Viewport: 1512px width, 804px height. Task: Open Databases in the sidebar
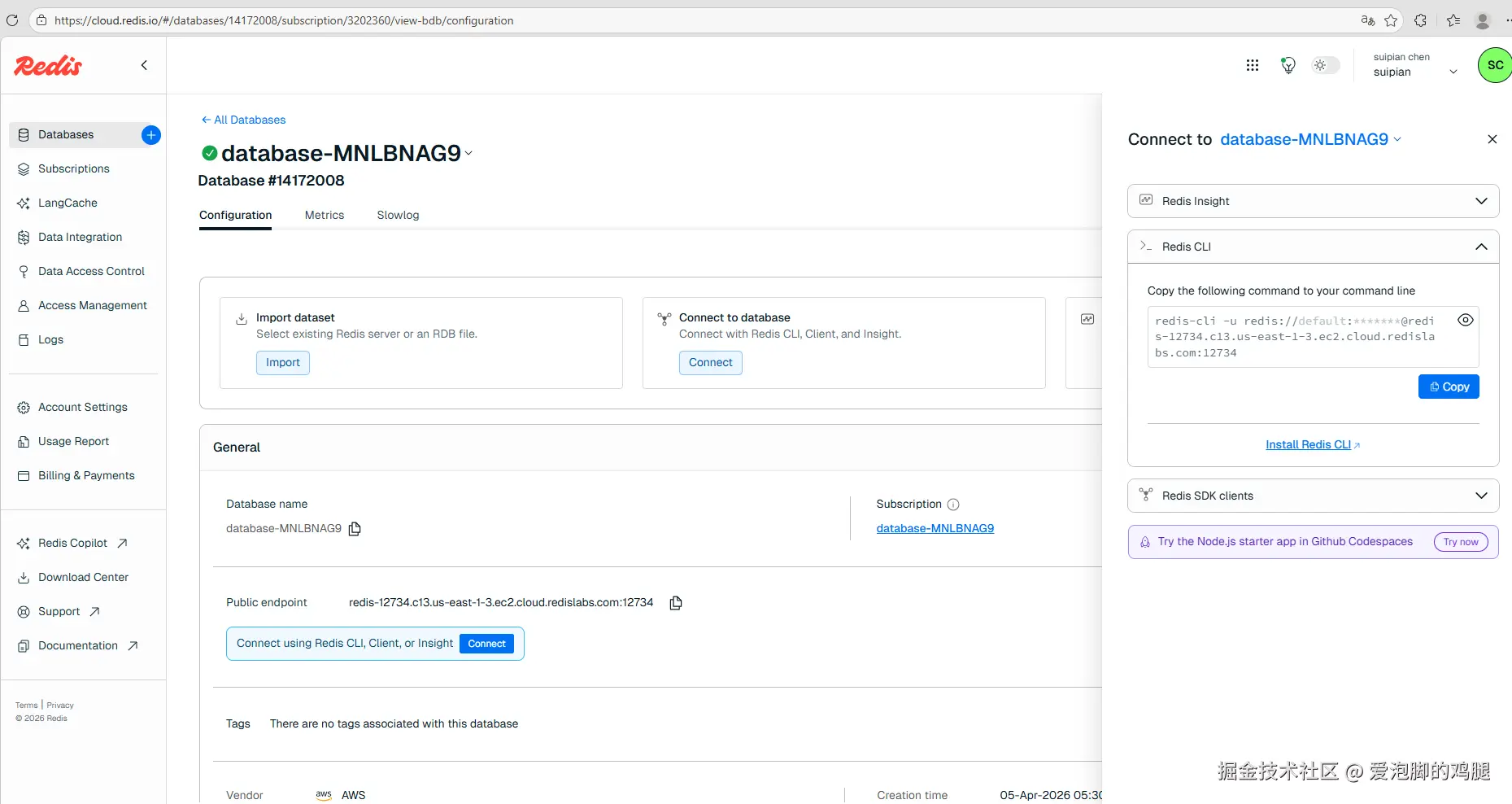click(75, 135)
